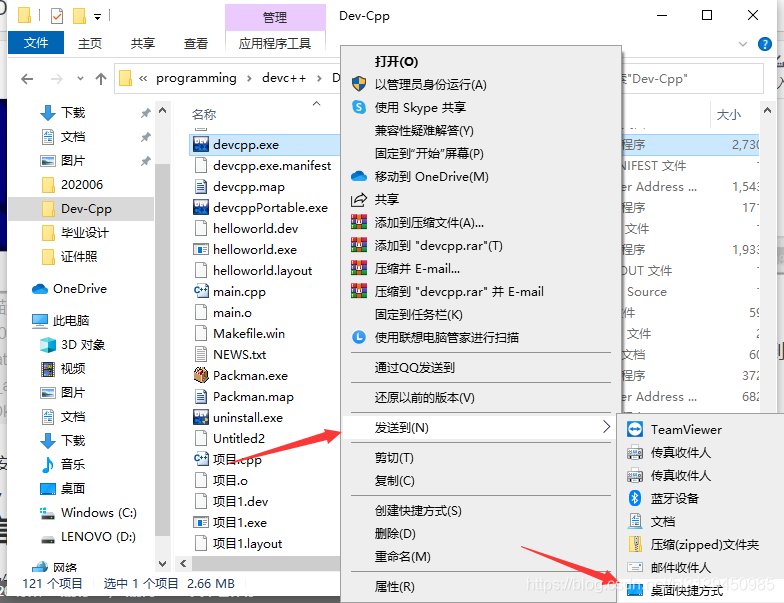Click breadcrumb chevron after devc++
Viewport: 784px width, 603px height.
coord(319,78)
